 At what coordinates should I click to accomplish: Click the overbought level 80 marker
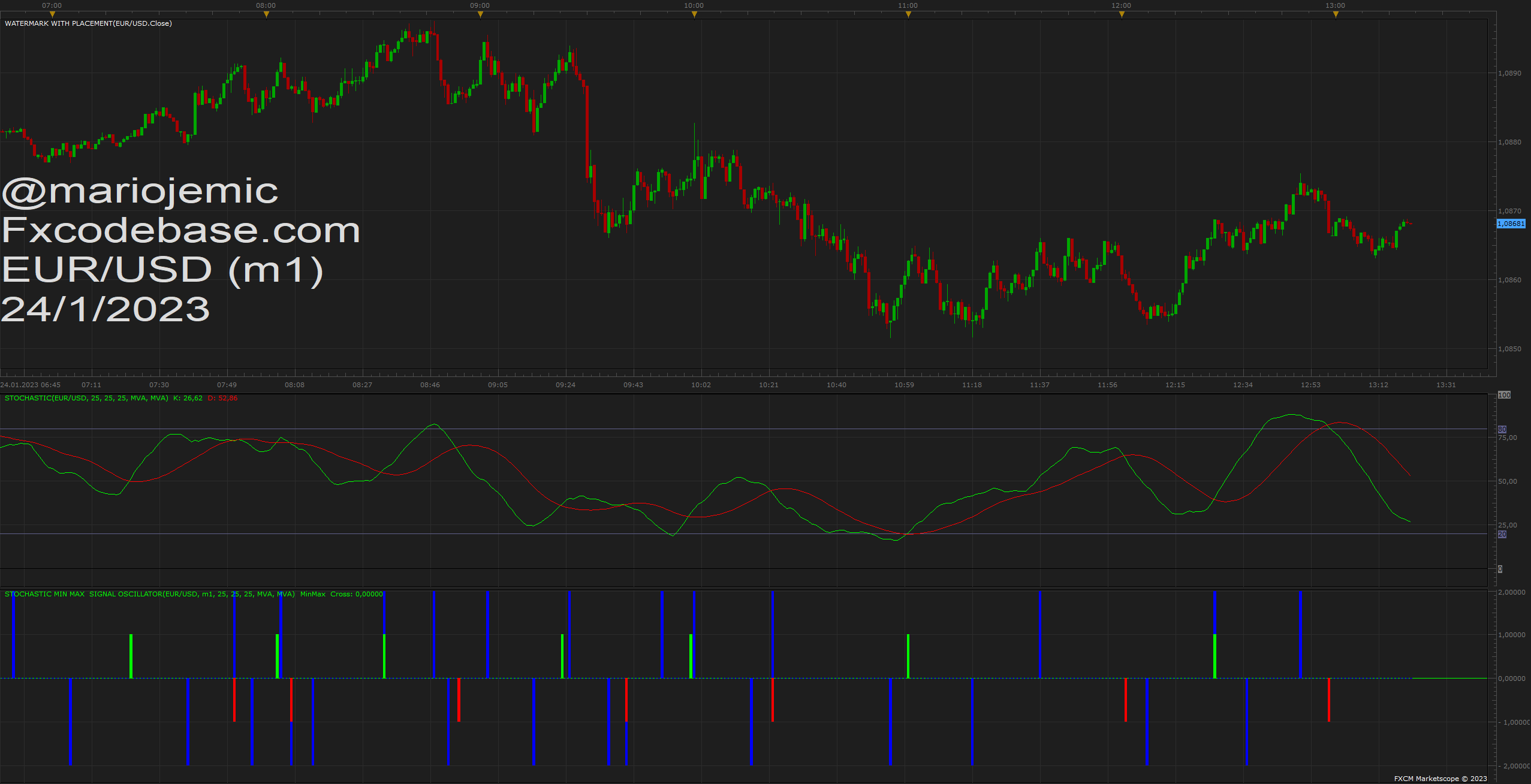coord(1502,429)
